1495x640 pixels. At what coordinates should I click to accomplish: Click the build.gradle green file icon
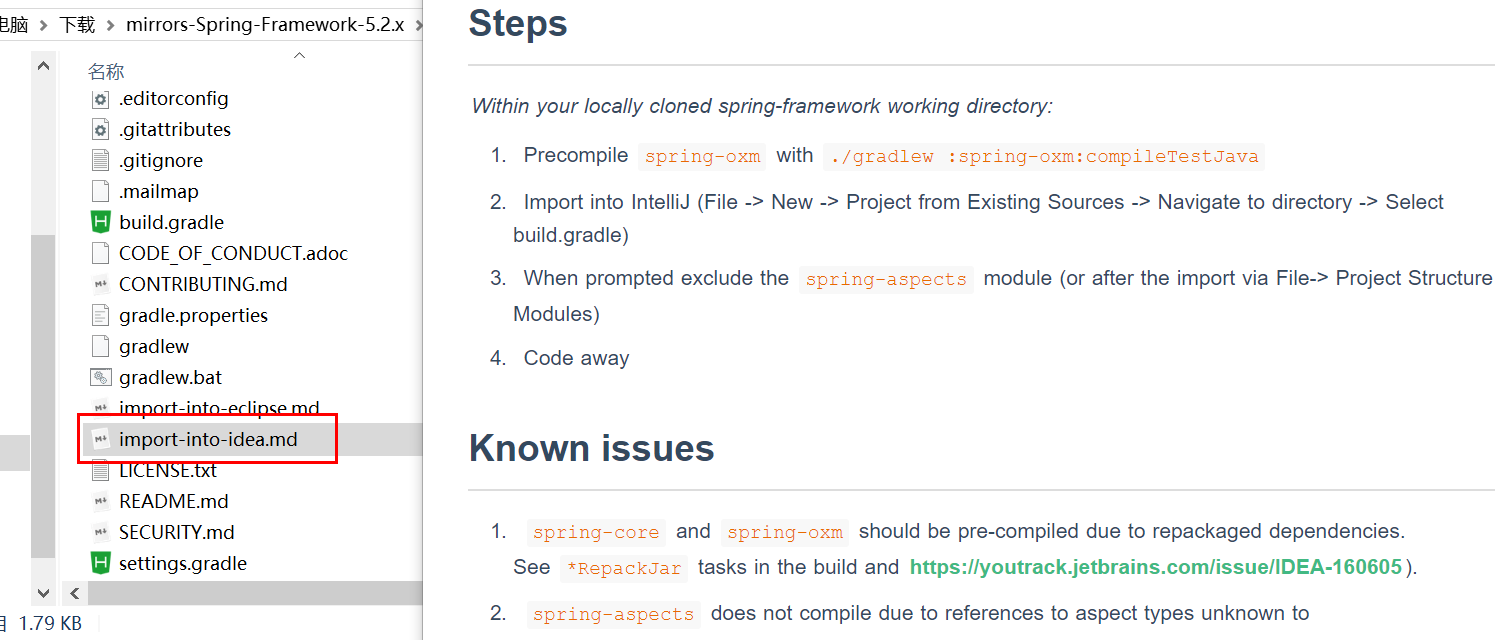(100, 222)
